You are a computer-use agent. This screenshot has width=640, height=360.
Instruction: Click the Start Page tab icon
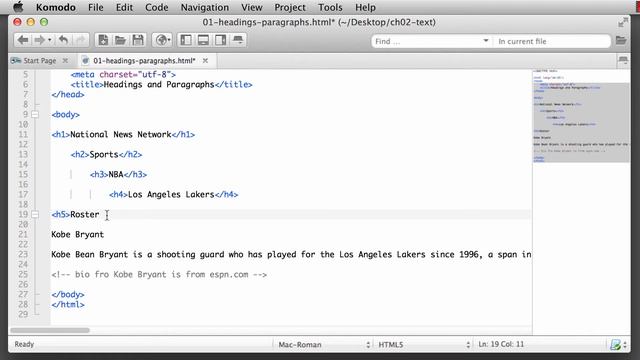click(x=16, y=60)
